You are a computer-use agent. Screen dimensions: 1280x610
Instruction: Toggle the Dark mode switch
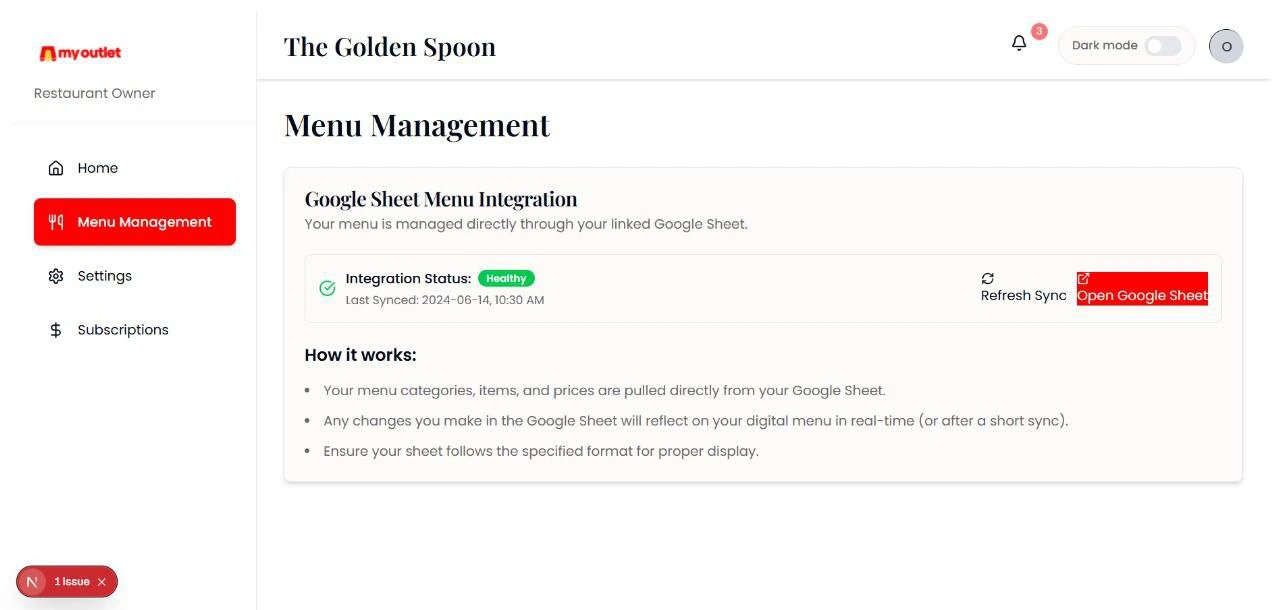1163,46
